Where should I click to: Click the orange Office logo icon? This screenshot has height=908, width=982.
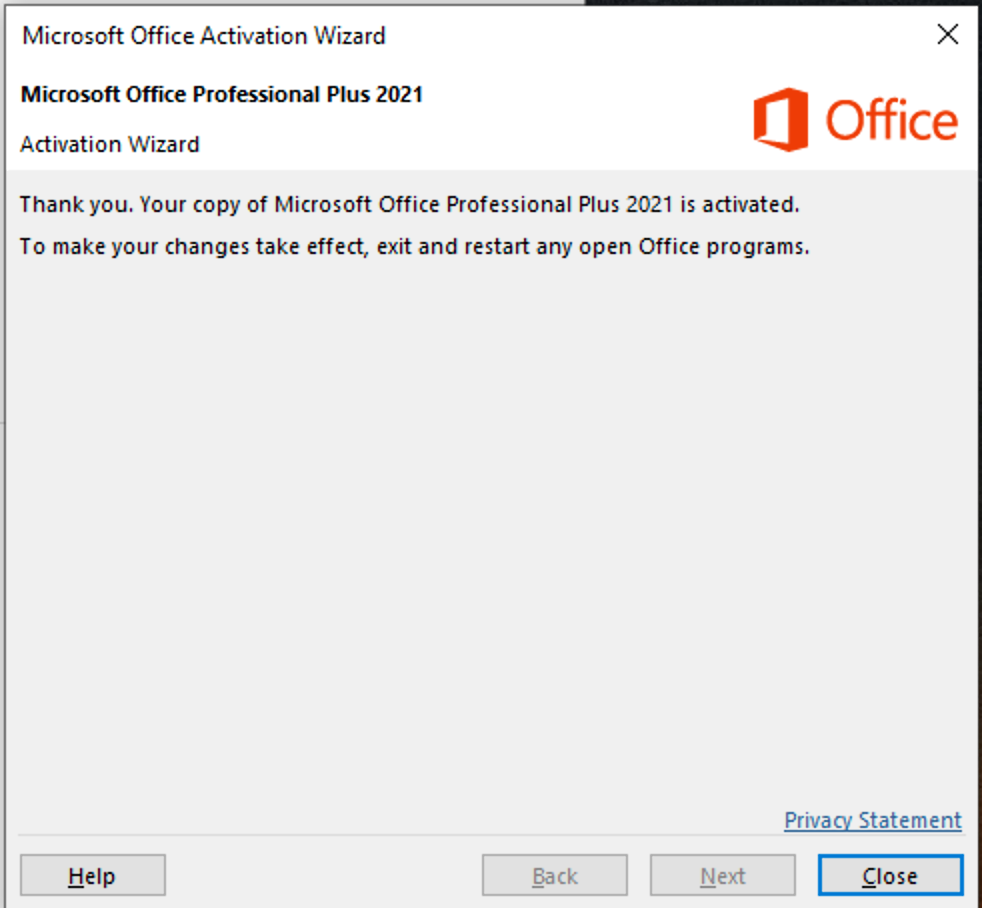click(x=780, y=120)
